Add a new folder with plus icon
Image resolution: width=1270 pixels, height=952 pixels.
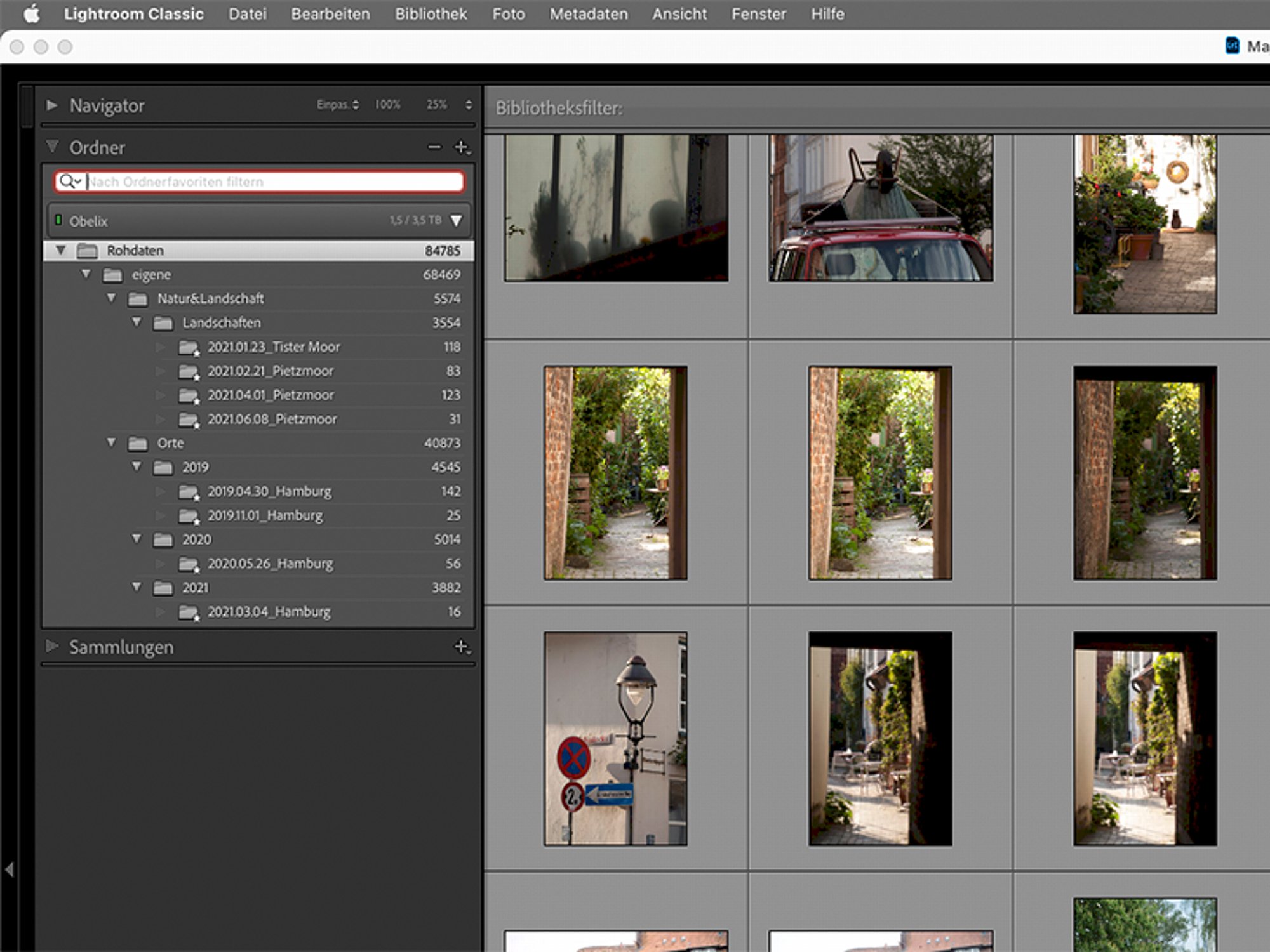point(462,147)
